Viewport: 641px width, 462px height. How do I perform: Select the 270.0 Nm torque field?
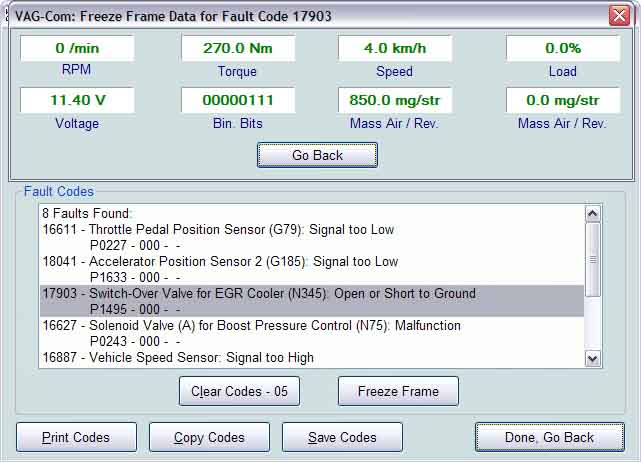tap(238, 48)
